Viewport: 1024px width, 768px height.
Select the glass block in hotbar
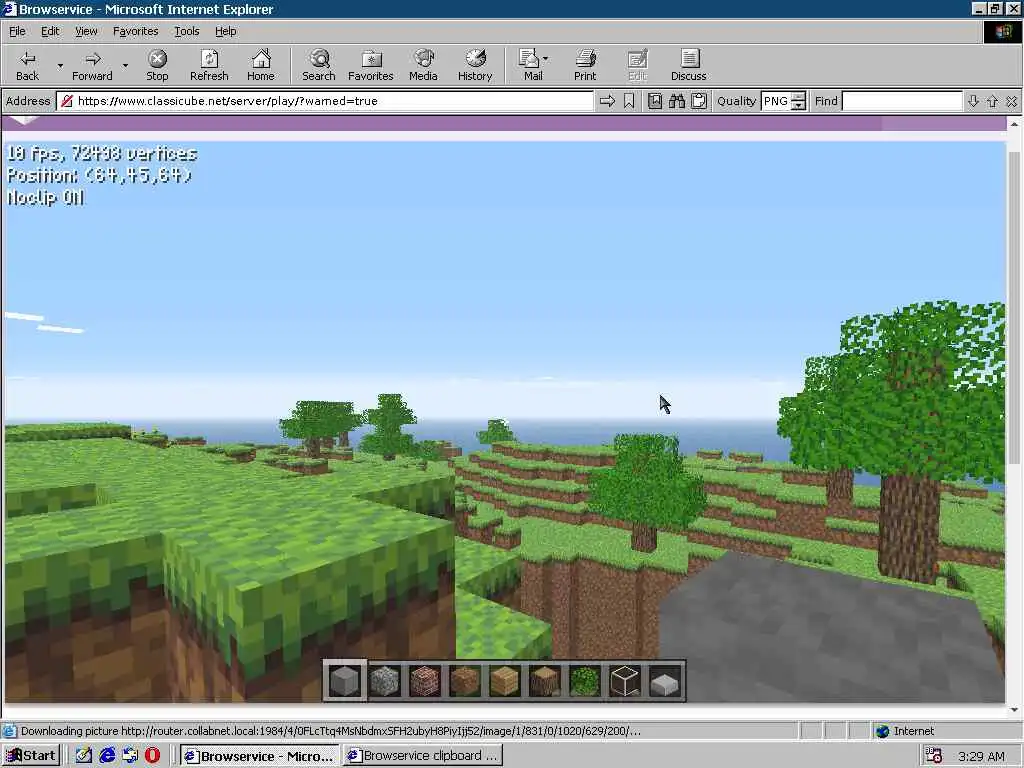coord(625,680)
